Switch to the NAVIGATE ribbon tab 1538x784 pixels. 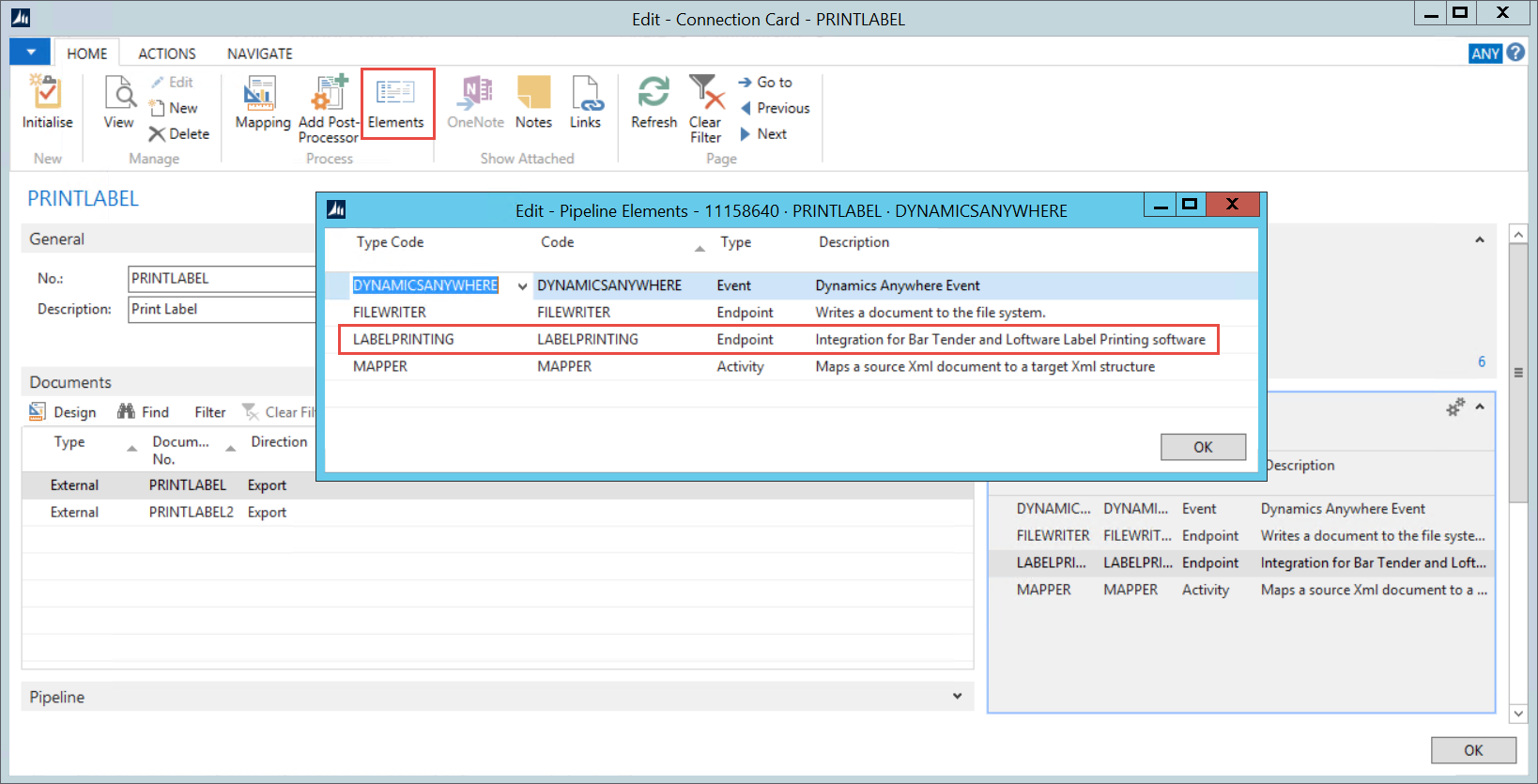(260, 54)
